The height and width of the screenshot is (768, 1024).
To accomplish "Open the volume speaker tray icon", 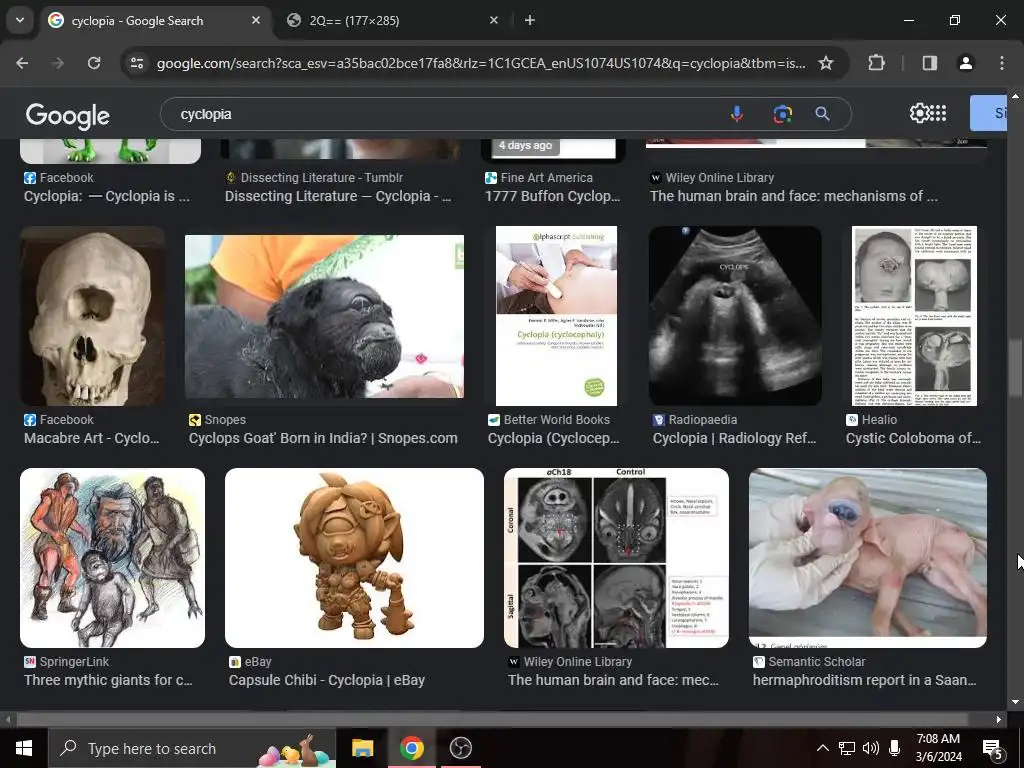I will (871, 748).
